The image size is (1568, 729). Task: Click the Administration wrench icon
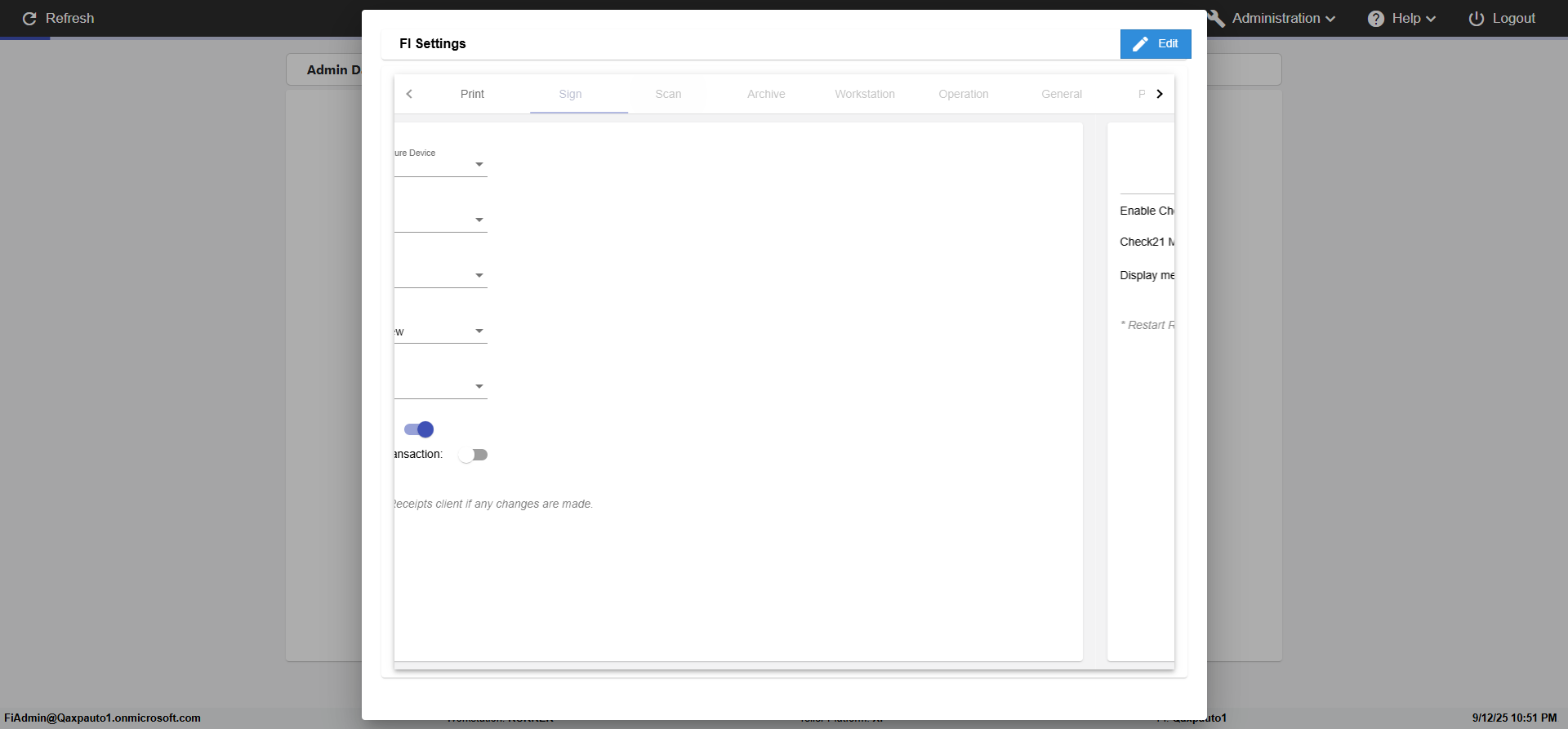[x=1216, y=18]
